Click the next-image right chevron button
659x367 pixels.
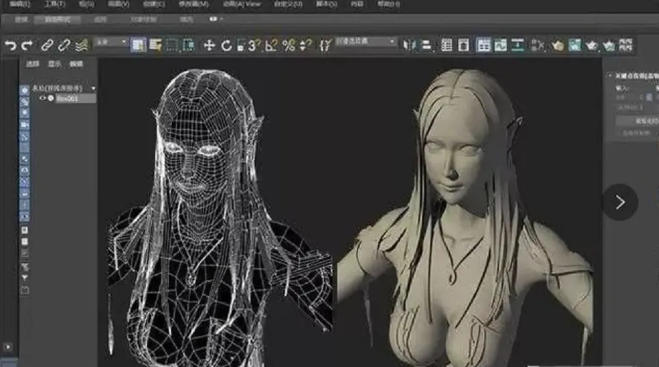coord(620,202)
